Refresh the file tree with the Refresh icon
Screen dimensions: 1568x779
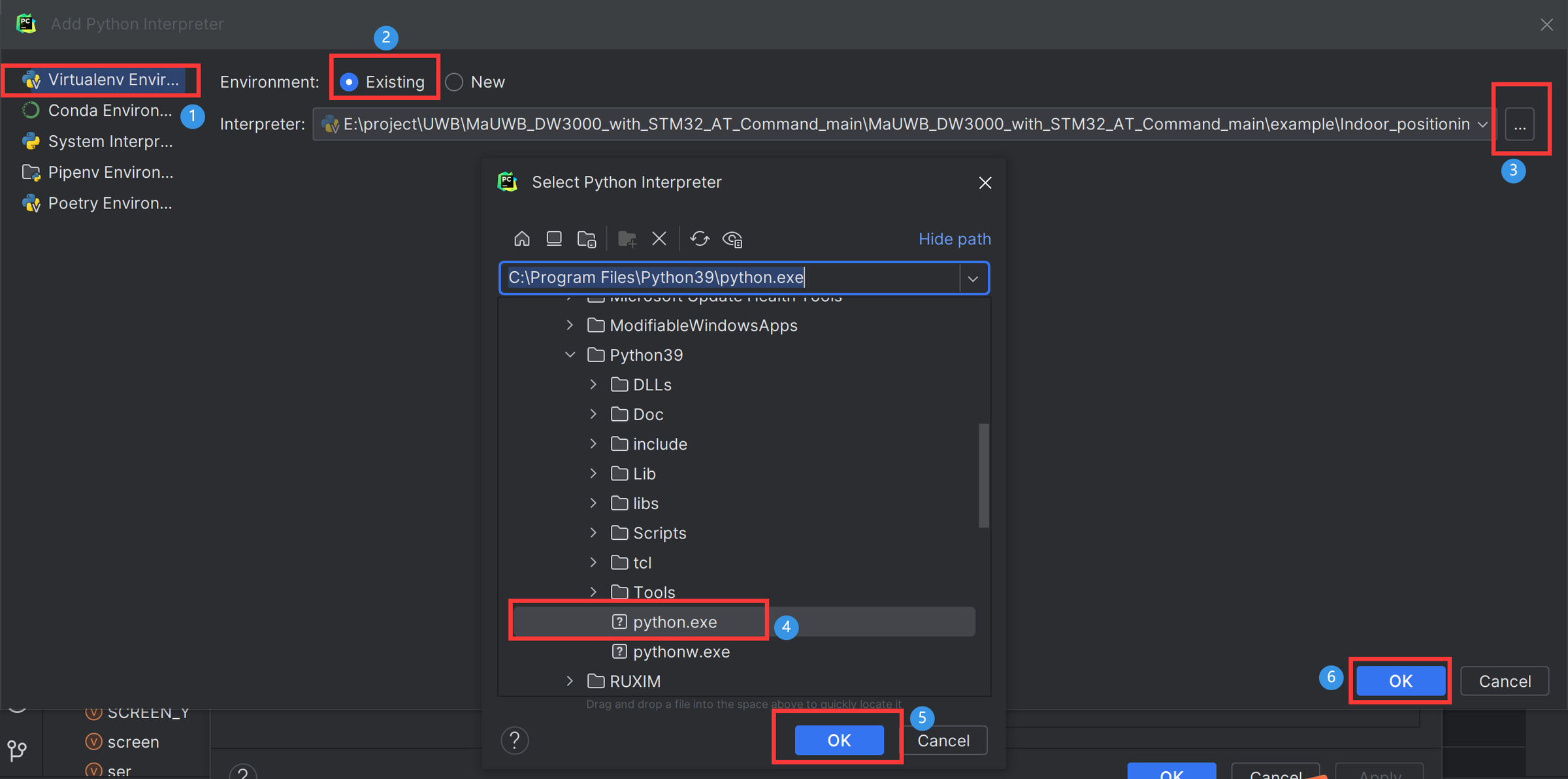[700, 239]
